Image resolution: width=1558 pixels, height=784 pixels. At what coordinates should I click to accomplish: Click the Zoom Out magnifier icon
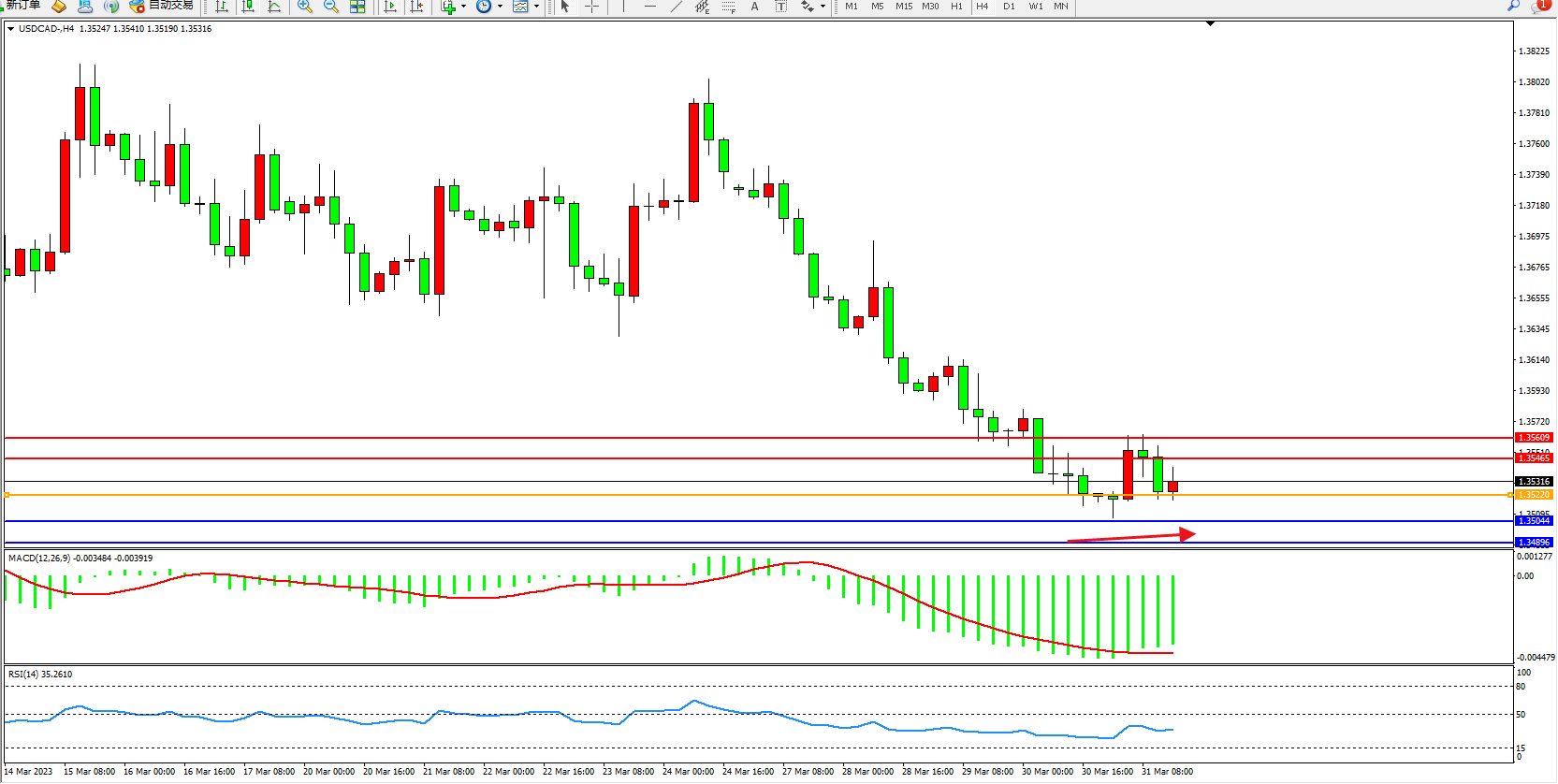pos(331,7)
